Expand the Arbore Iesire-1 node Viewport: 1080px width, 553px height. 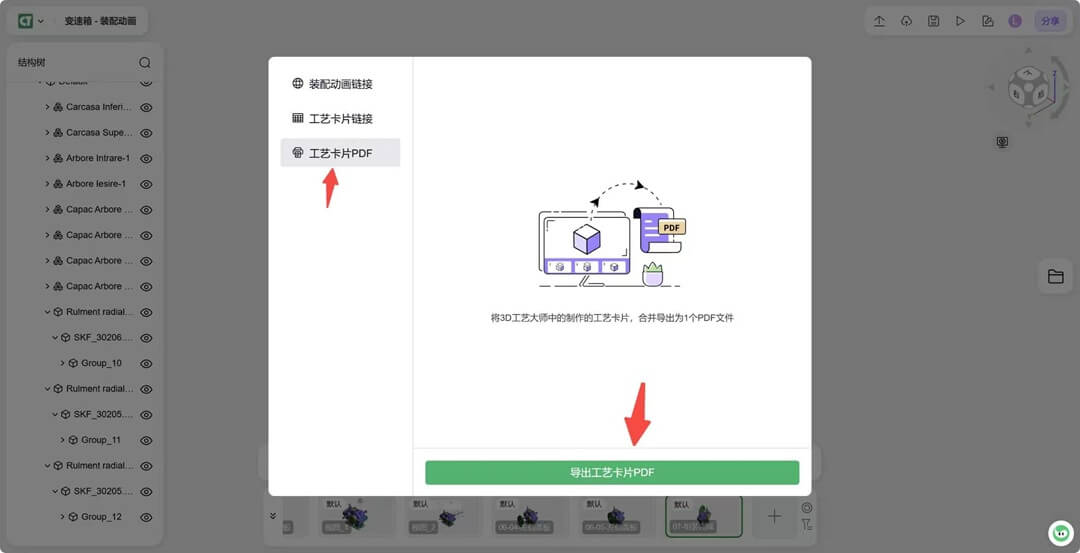tap(48, 184)
